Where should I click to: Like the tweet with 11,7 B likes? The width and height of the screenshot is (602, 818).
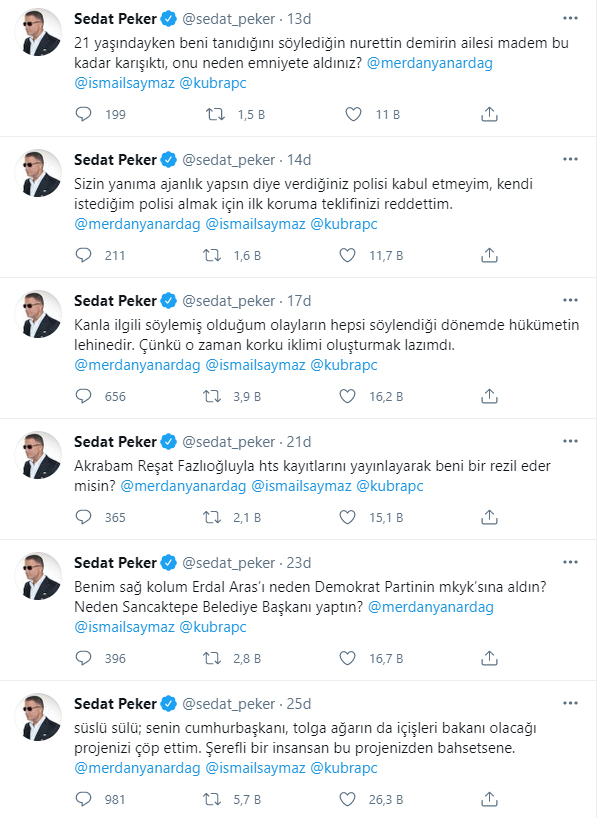pyautogui.click(x=348, y=255)
